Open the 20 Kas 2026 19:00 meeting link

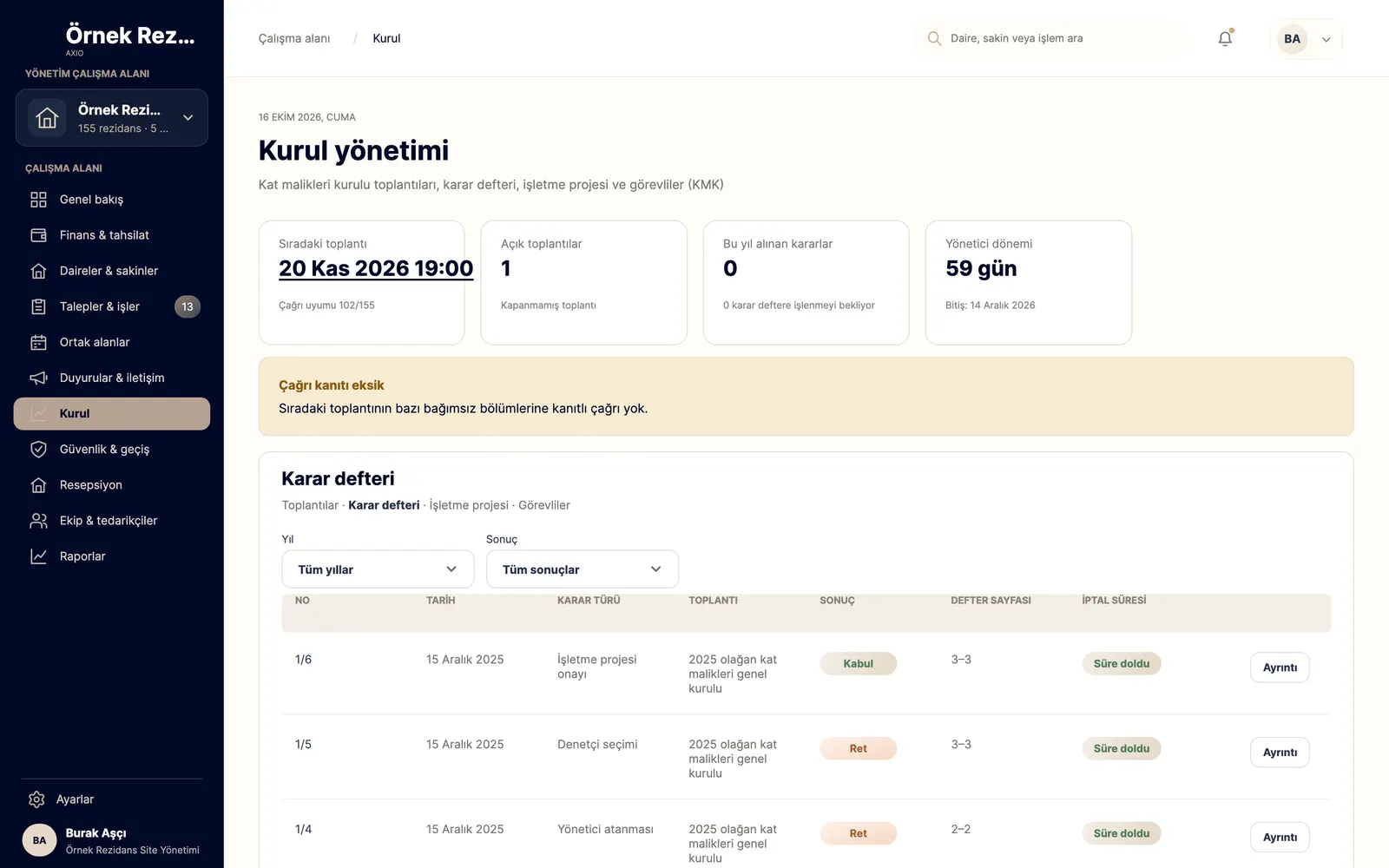pos(376,269)
